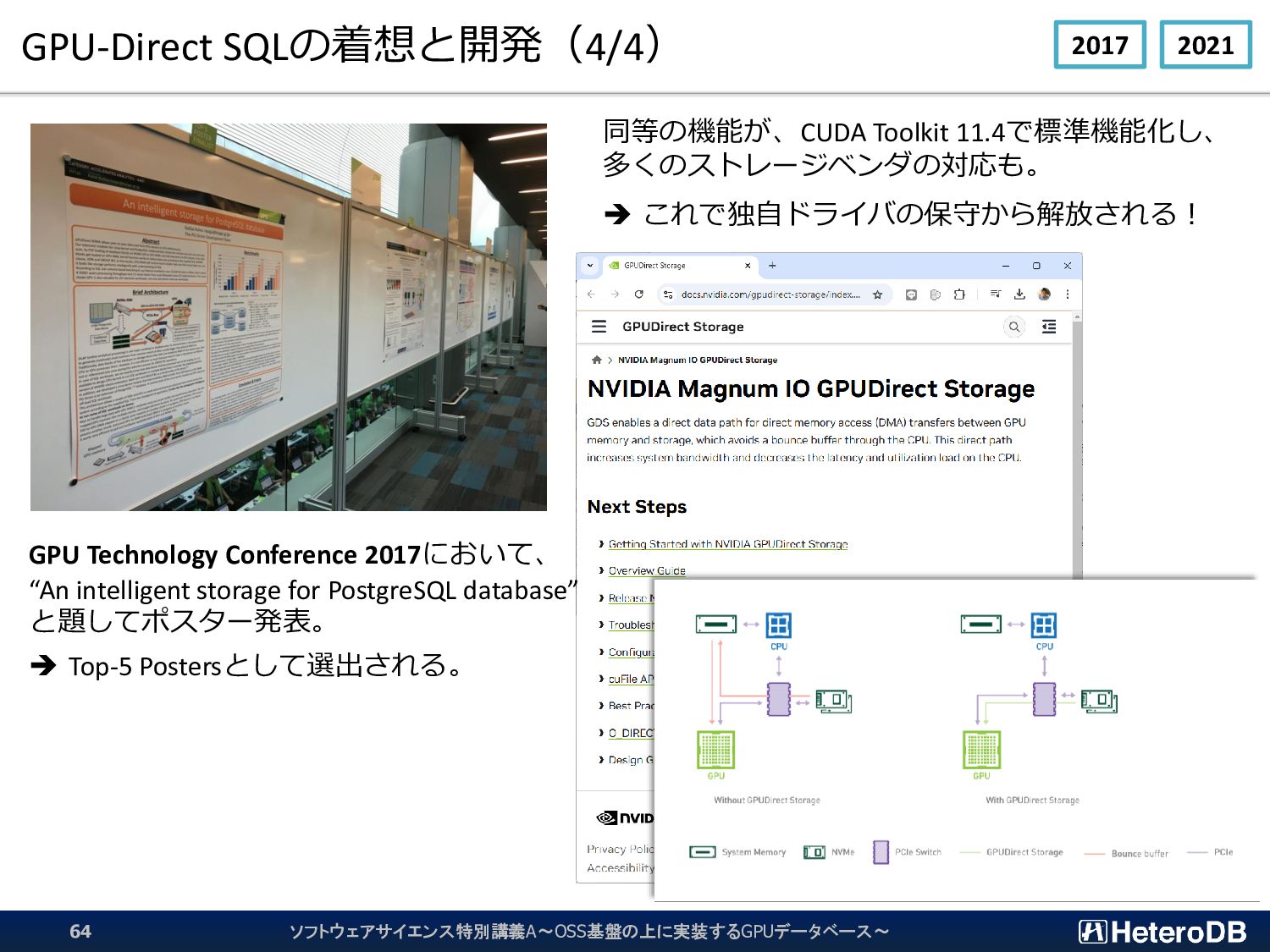Viewport: 1270px width, 952px height.
Task: Expand Getting Started chevron in Next Steps
Action: (601, 544)
